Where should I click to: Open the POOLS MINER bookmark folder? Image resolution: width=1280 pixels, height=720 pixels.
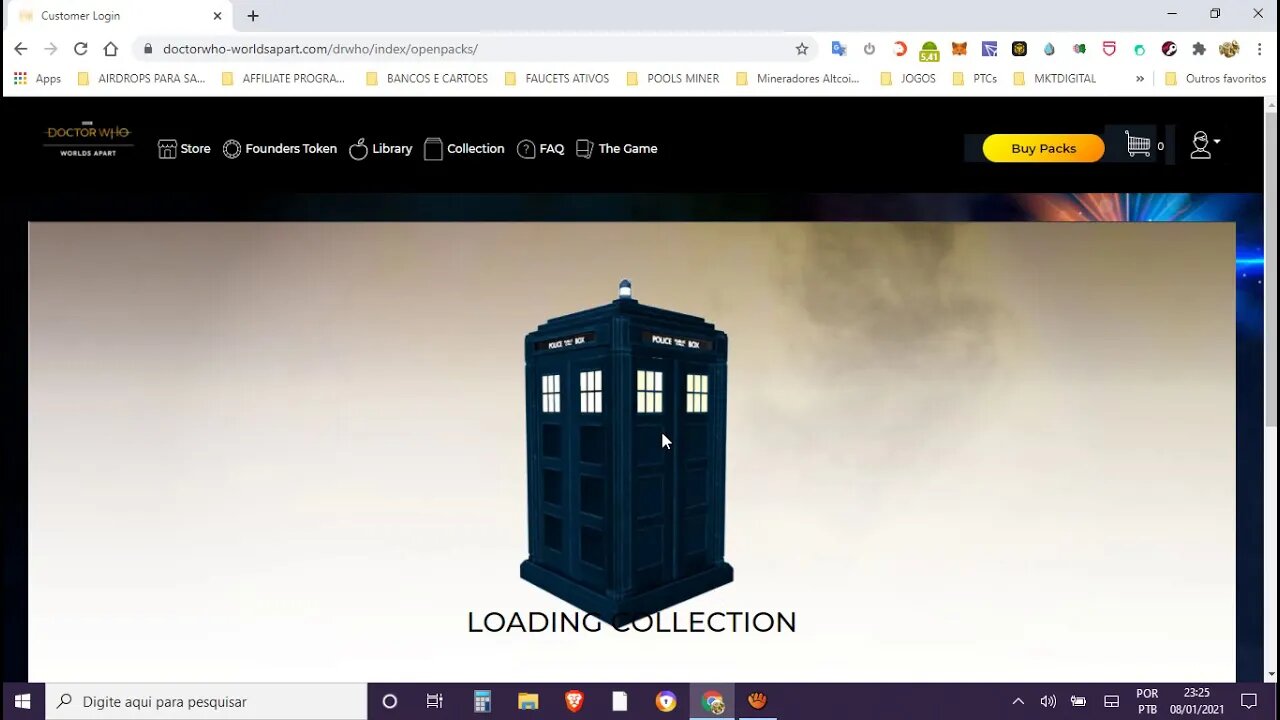point(673,78)
